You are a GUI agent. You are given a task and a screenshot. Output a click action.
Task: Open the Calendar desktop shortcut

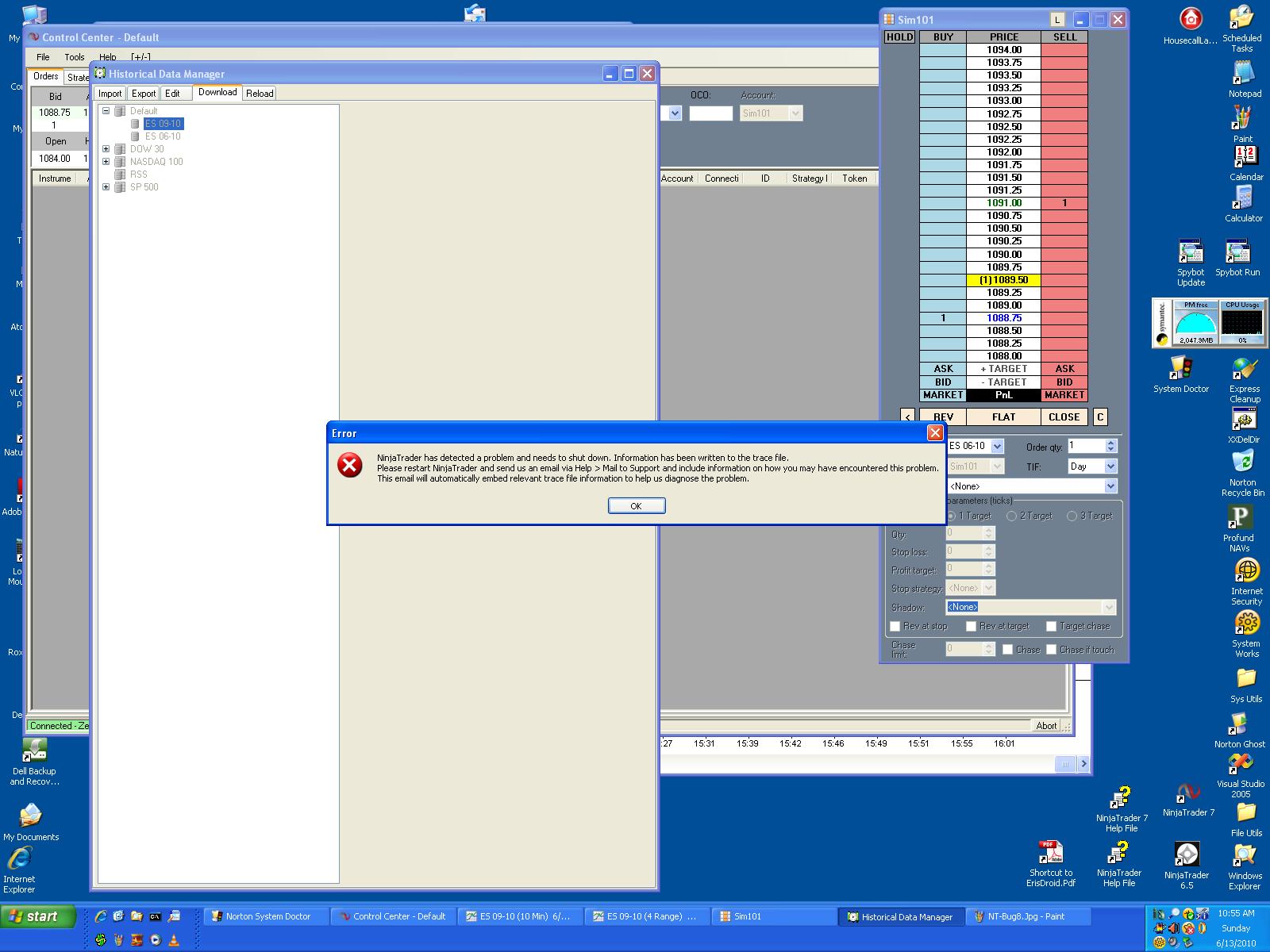[1245, 163]
